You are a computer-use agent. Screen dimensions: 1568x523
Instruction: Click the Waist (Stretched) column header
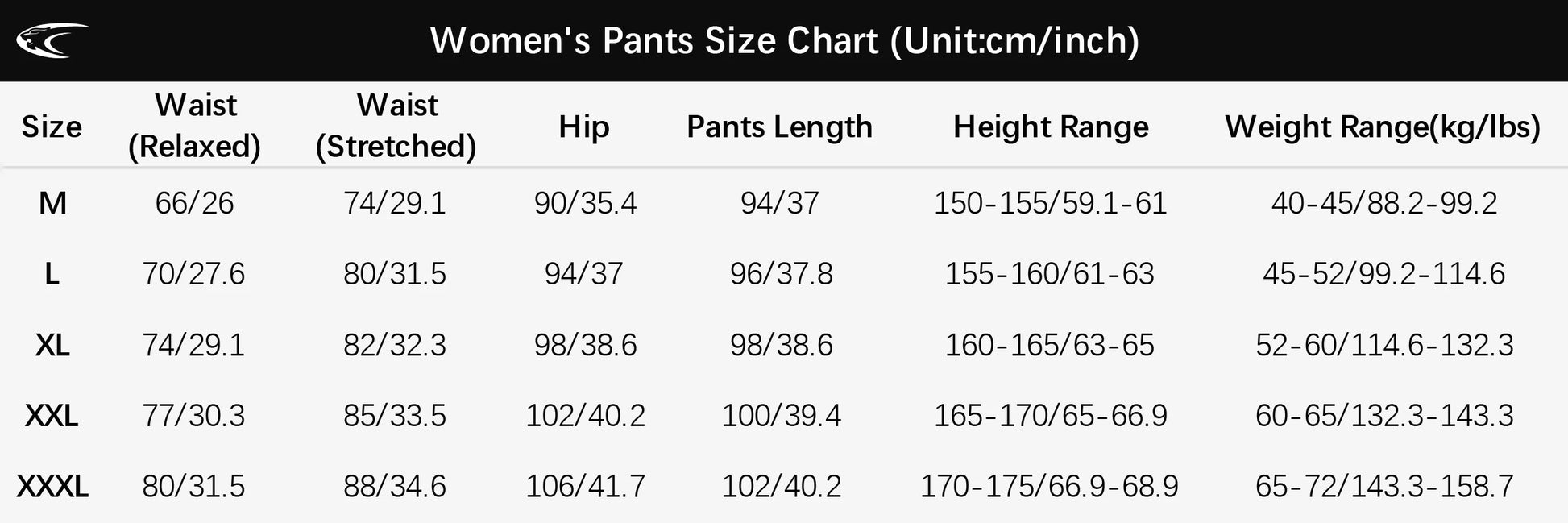[x=396, y=126]
